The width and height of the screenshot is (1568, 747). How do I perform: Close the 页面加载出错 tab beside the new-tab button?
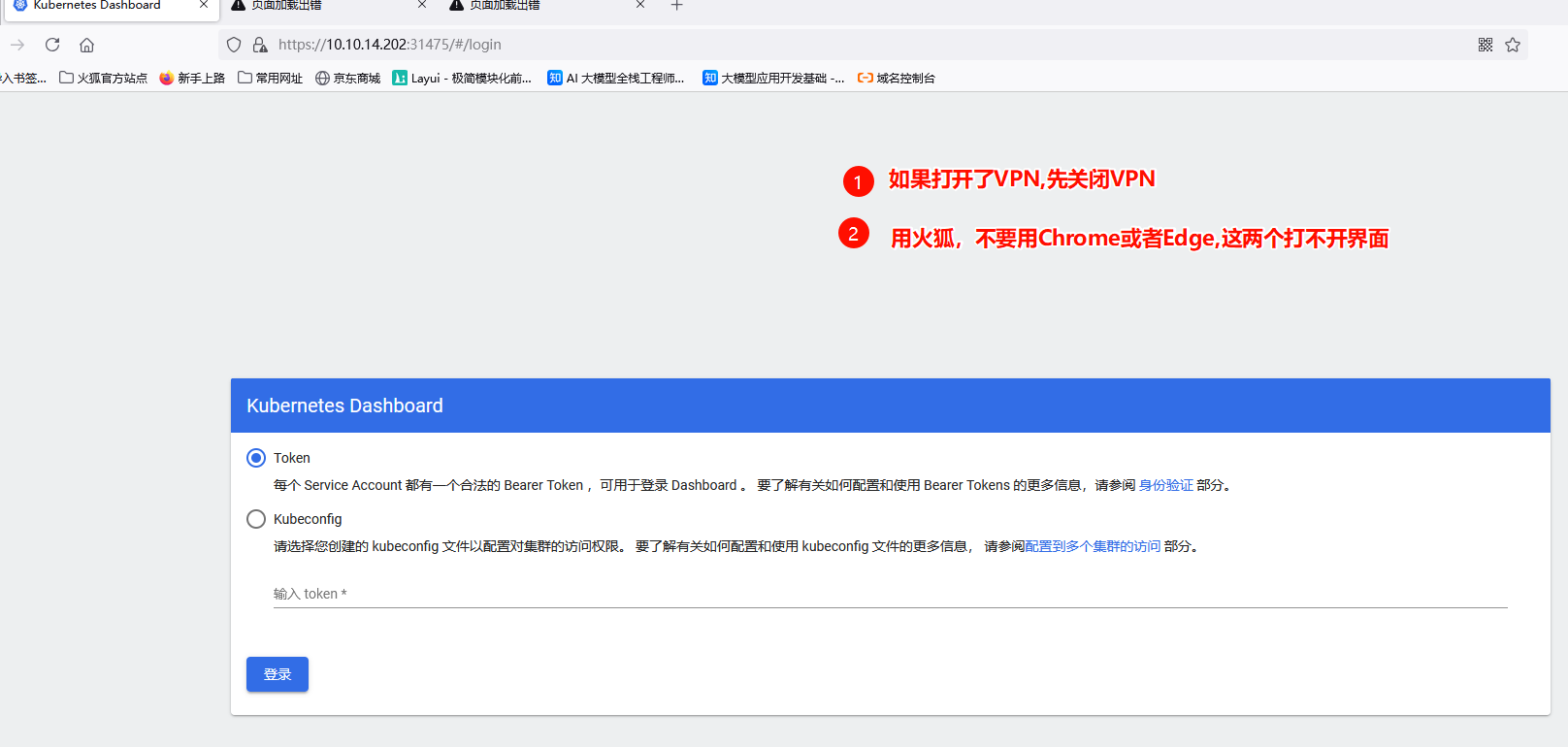click(640, 5)
